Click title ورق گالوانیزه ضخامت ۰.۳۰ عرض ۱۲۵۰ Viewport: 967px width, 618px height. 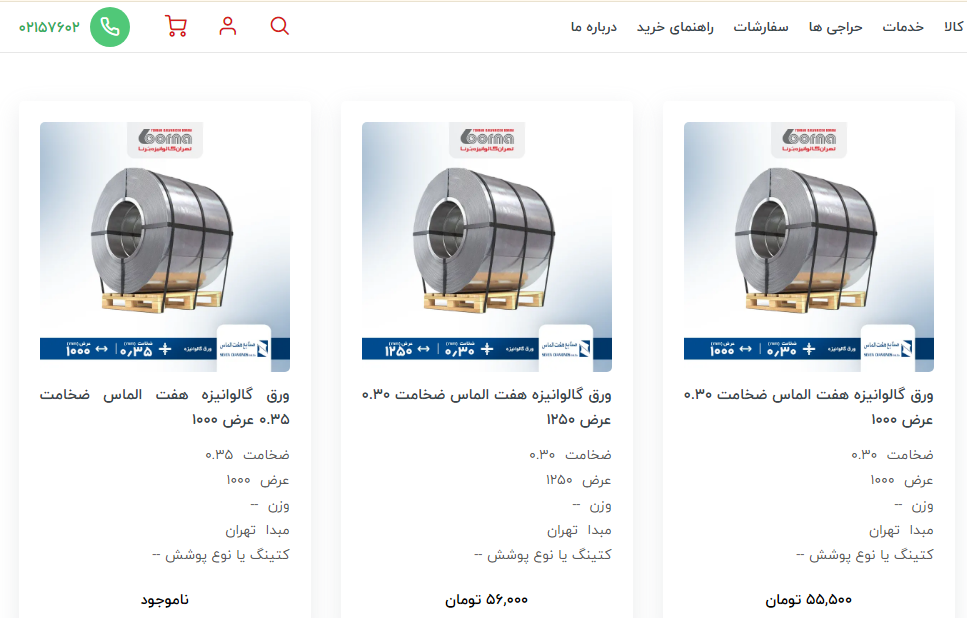(487, 407)
